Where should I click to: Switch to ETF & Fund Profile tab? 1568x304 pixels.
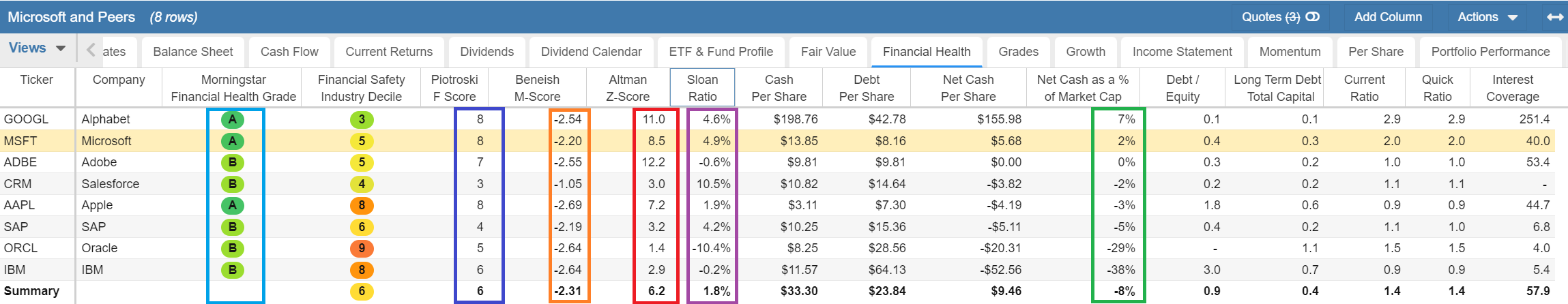point(721,52)
